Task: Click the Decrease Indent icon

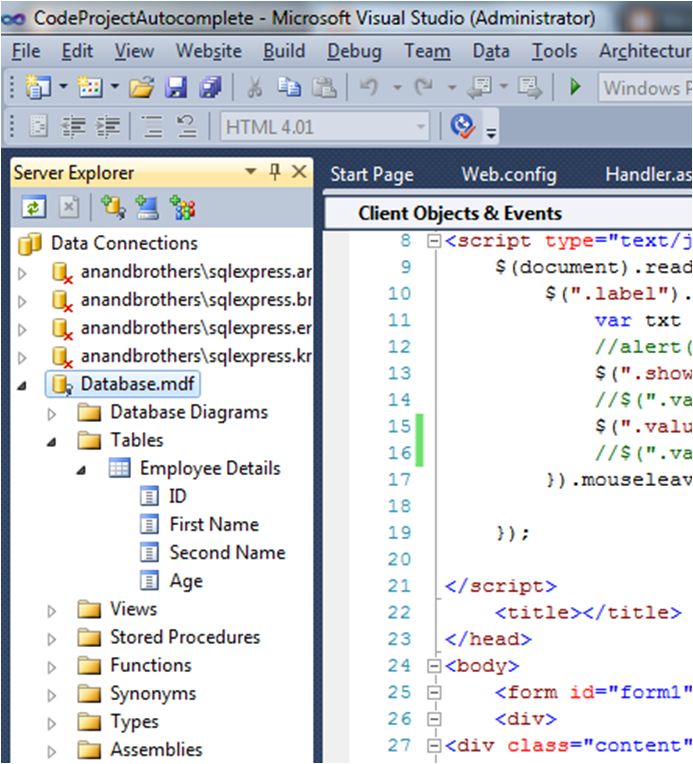Action: [73, 127]
